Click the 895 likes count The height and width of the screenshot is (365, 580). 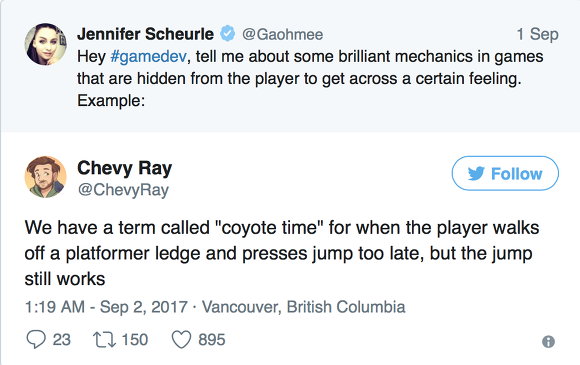(x=212, y=339)
